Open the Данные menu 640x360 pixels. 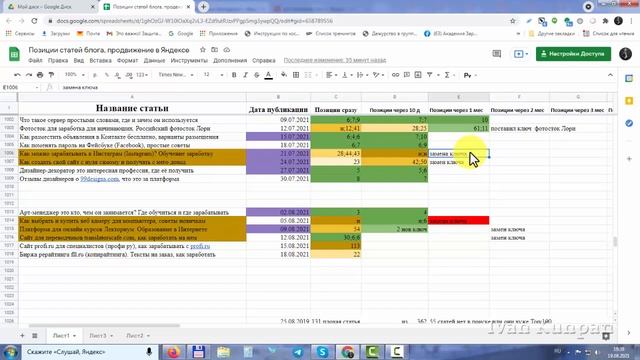[154, 60]
